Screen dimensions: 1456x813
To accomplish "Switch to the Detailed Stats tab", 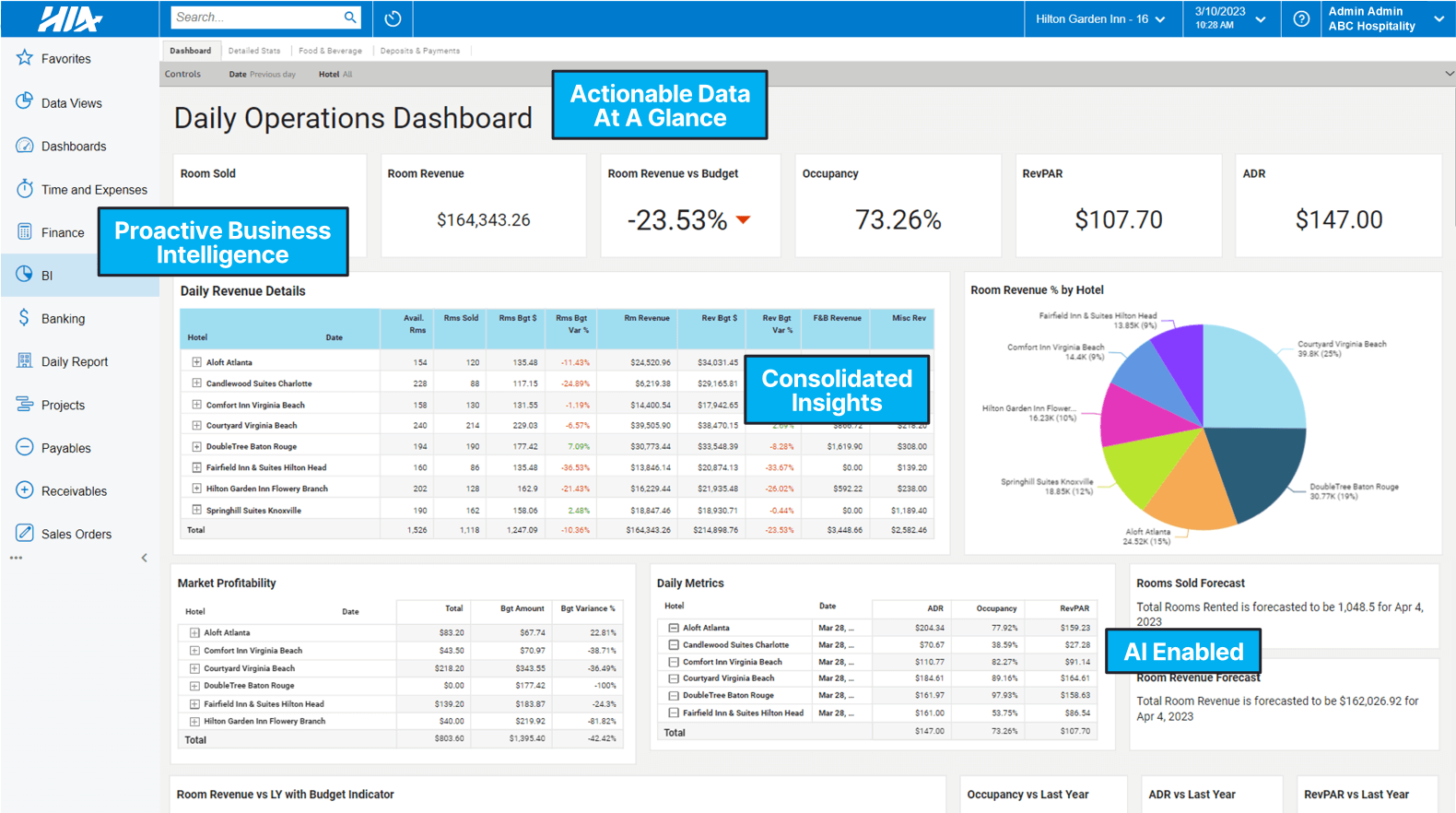I will [254, 51].
